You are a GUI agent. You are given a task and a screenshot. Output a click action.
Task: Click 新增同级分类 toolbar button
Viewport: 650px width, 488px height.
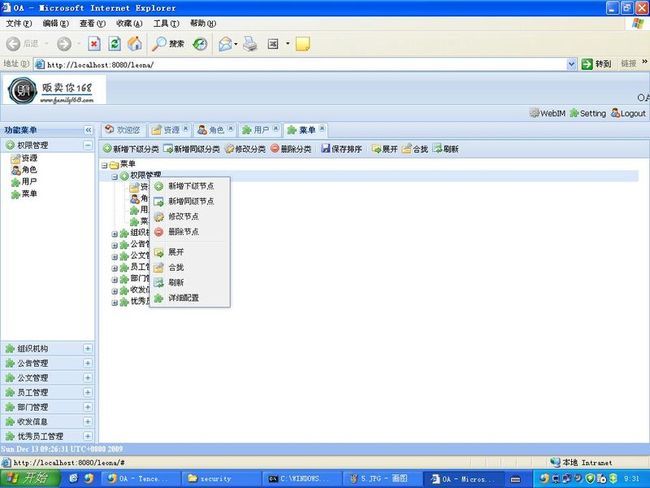pos(192,149)
